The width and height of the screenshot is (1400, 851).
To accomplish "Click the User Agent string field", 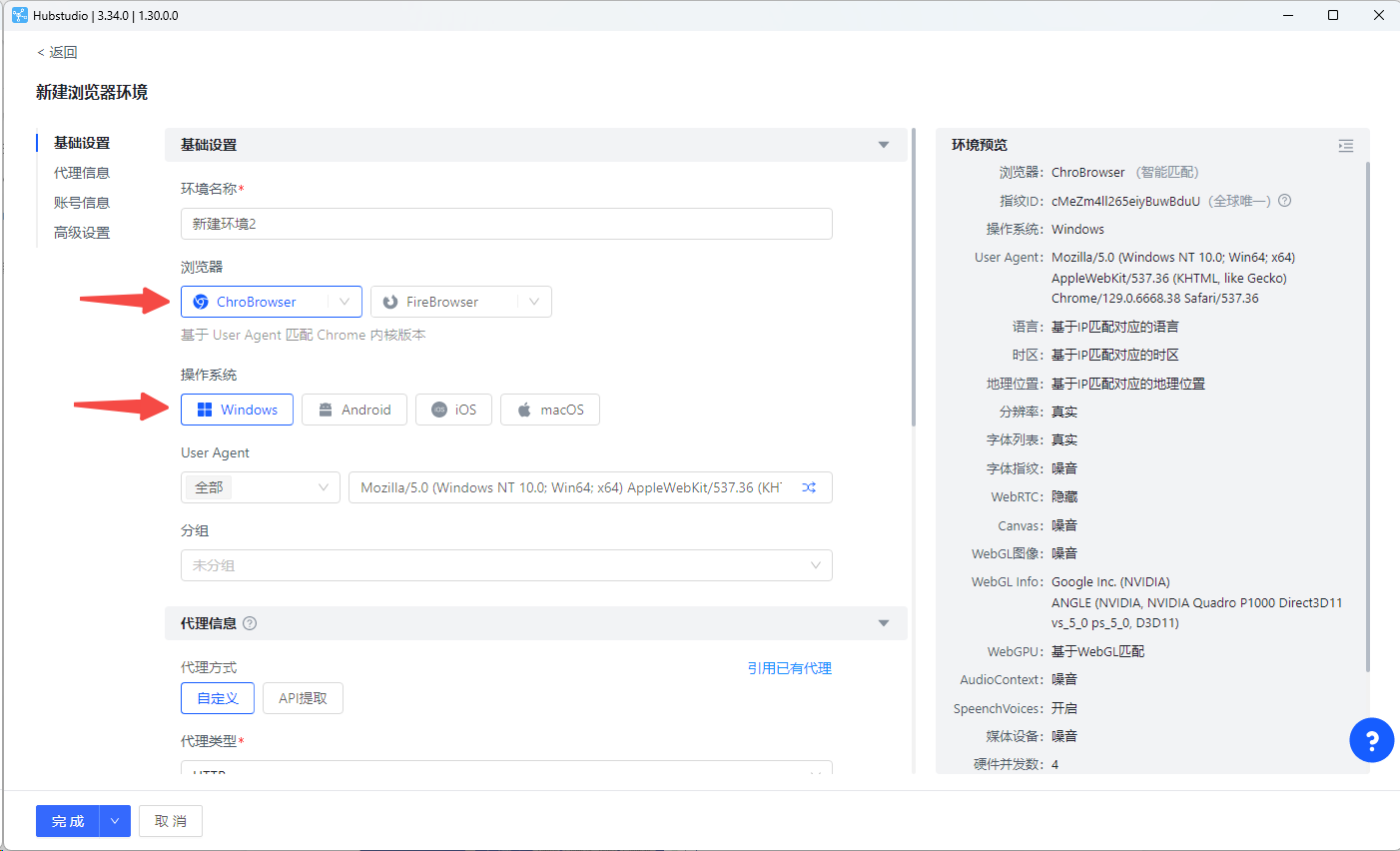I will (590, 487).
